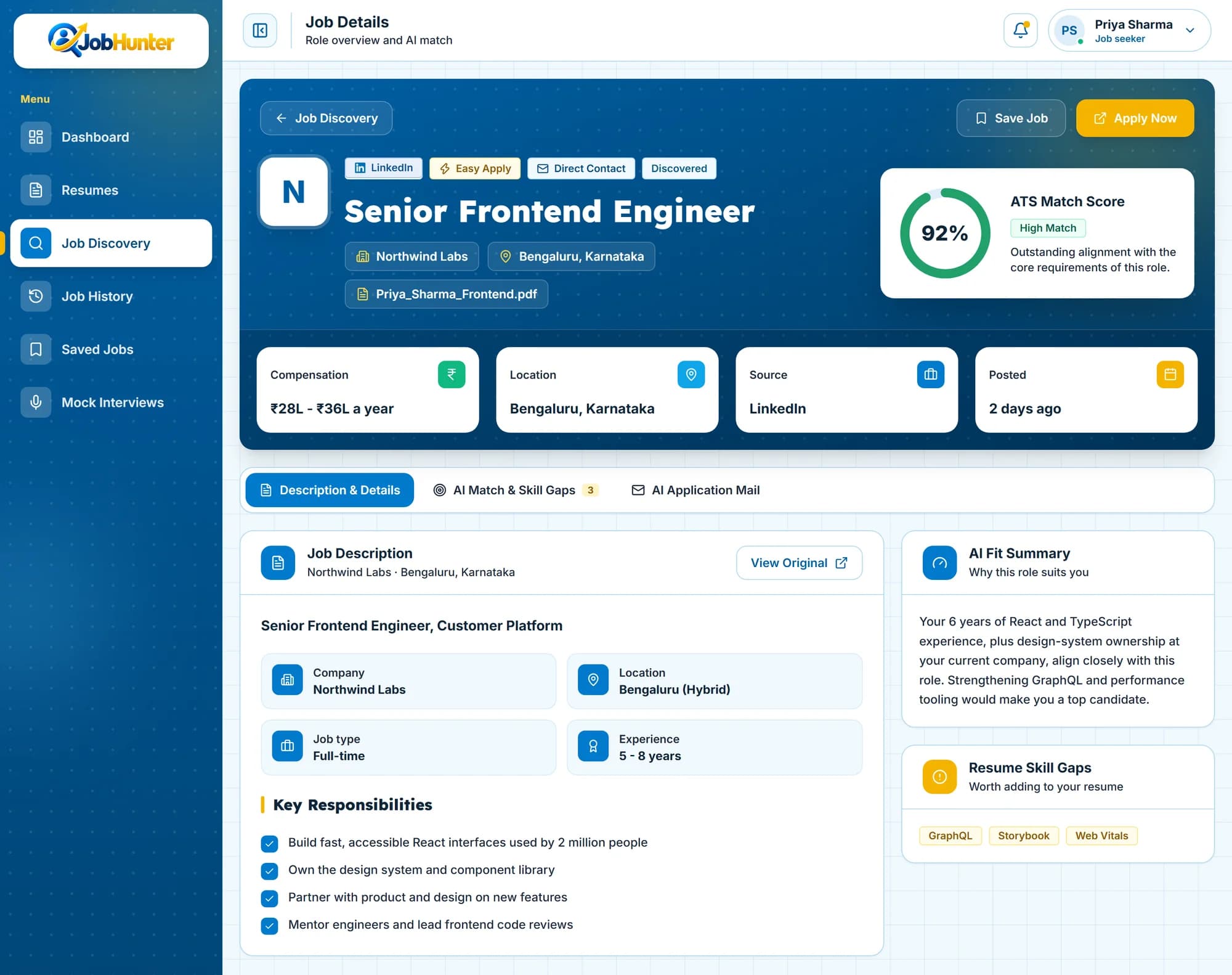Toggle checkbox for Build fast, accessible React interfaces
Screen dimensions: 1232x975
coord(269,843)
